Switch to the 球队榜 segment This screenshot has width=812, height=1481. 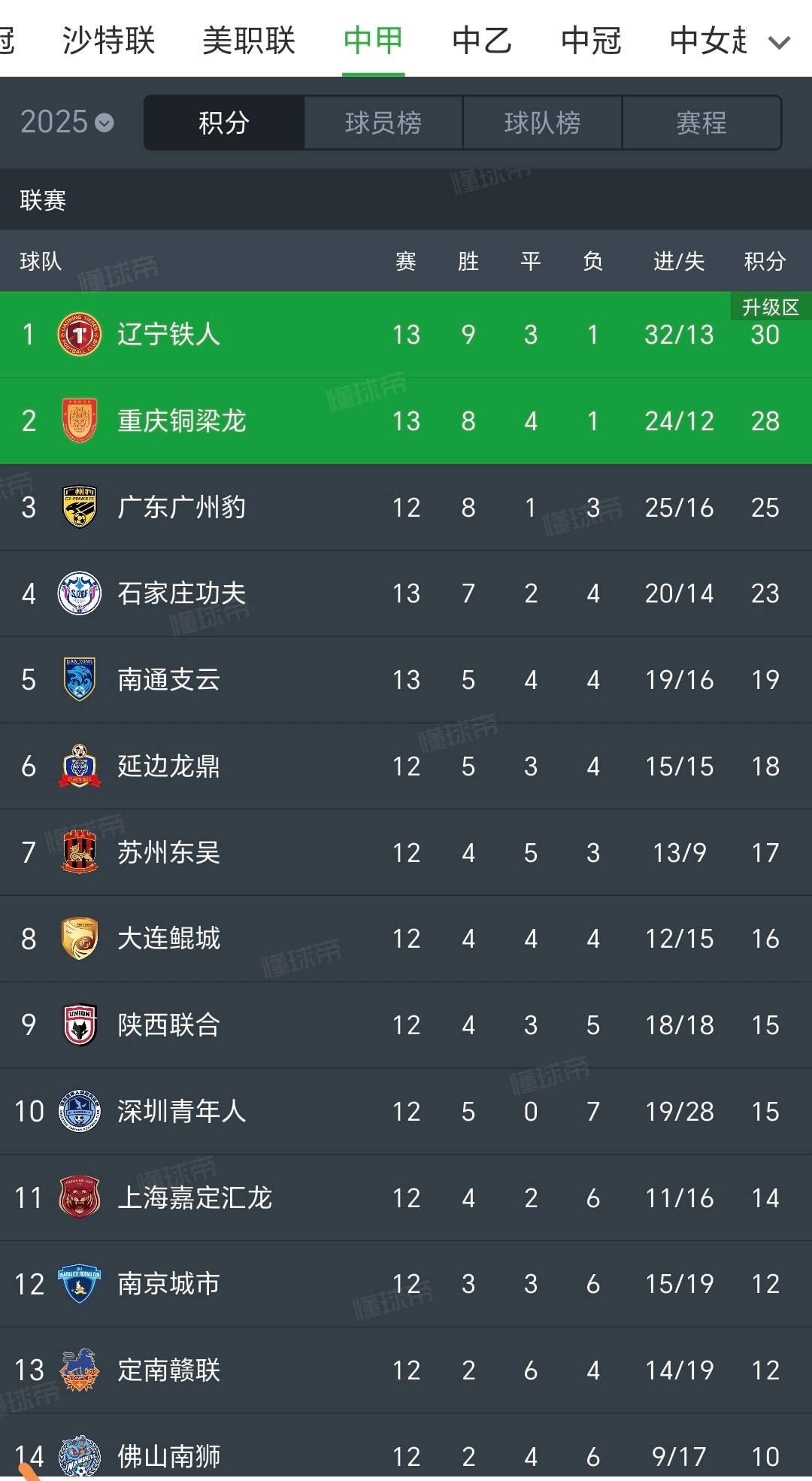point(542,123)
